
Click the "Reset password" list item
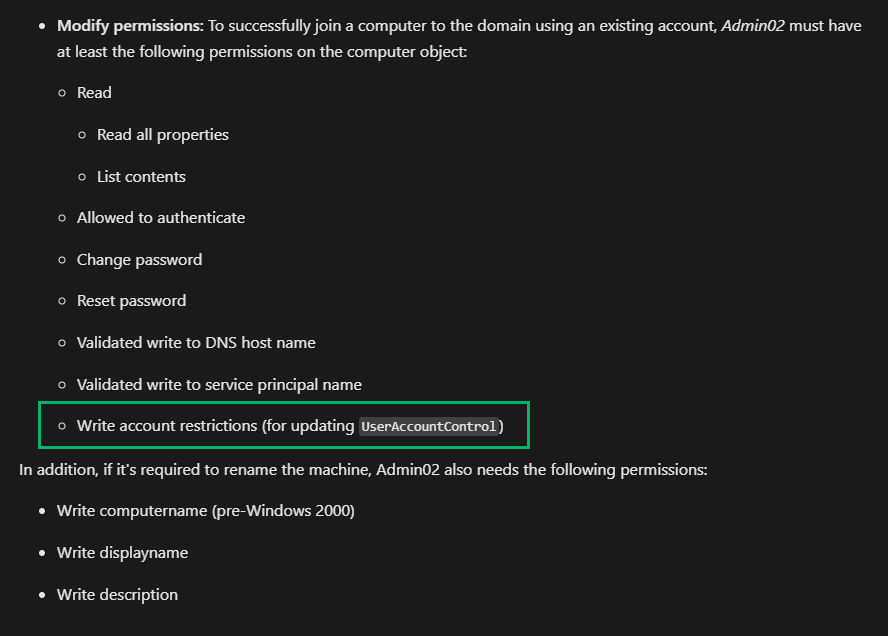coord(131,301)
